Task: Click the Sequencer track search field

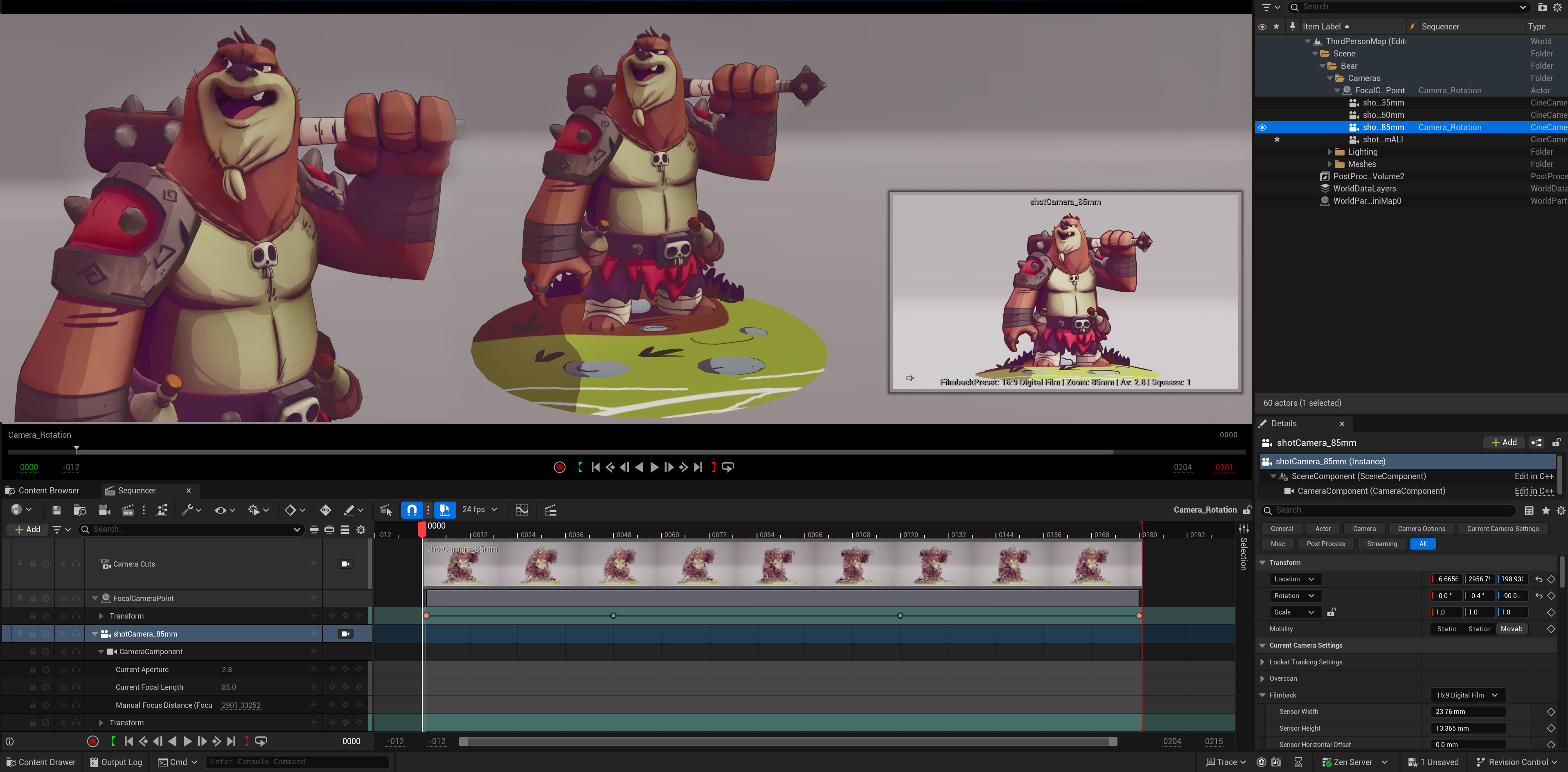Action: point(191,529)
